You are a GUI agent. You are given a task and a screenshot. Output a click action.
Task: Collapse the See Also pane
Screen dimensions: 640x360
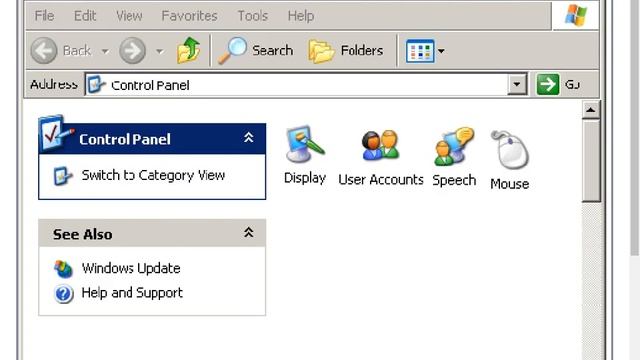point(249,233)
